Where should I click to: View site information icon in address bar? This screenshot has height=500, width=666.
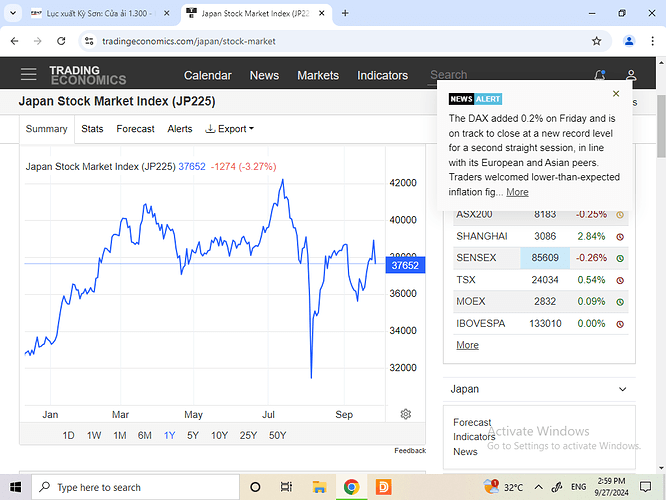[89, 41]
